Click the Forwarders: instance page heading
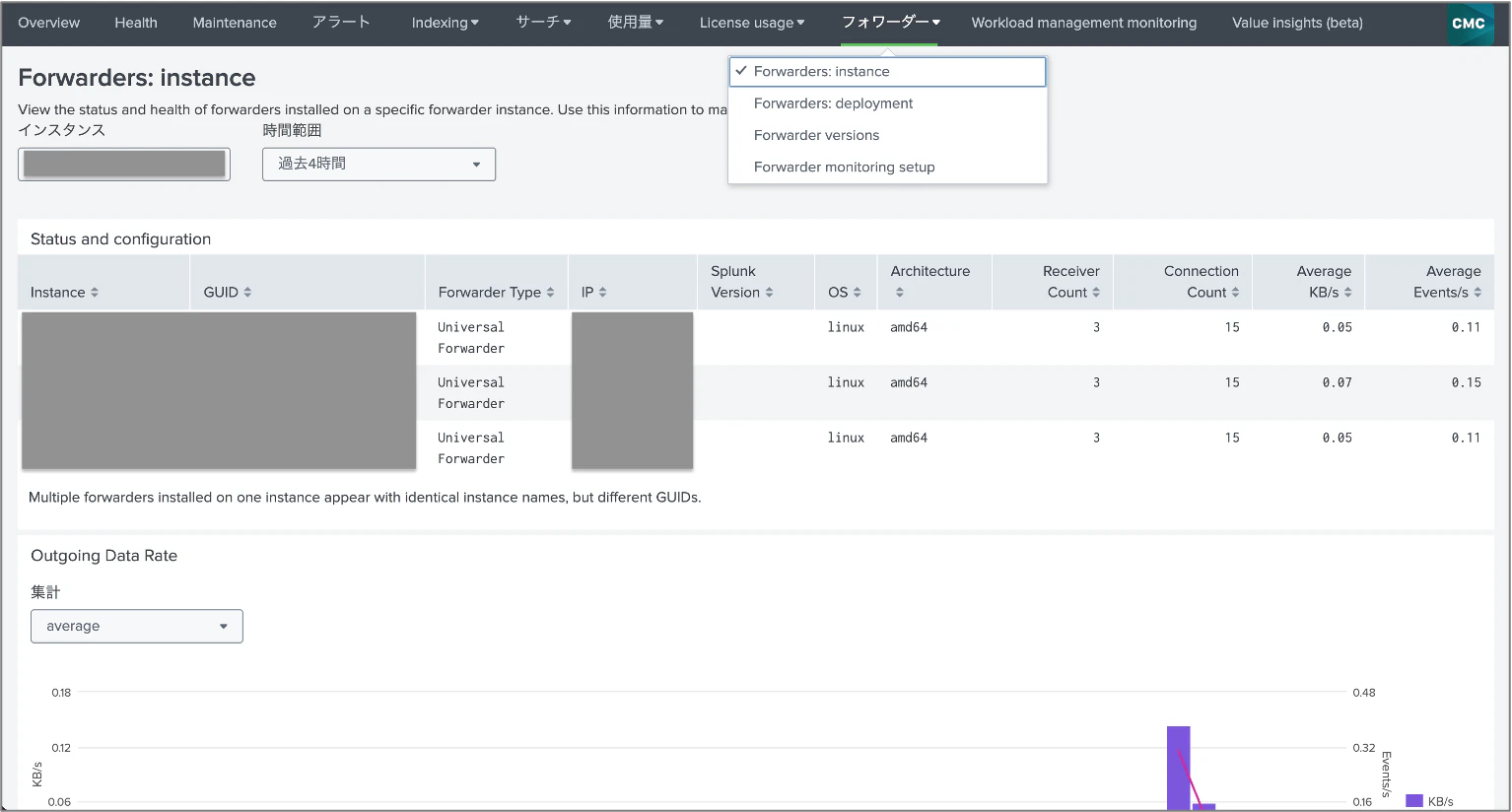Screen dimensions: 1512x812 coord(137,78)
